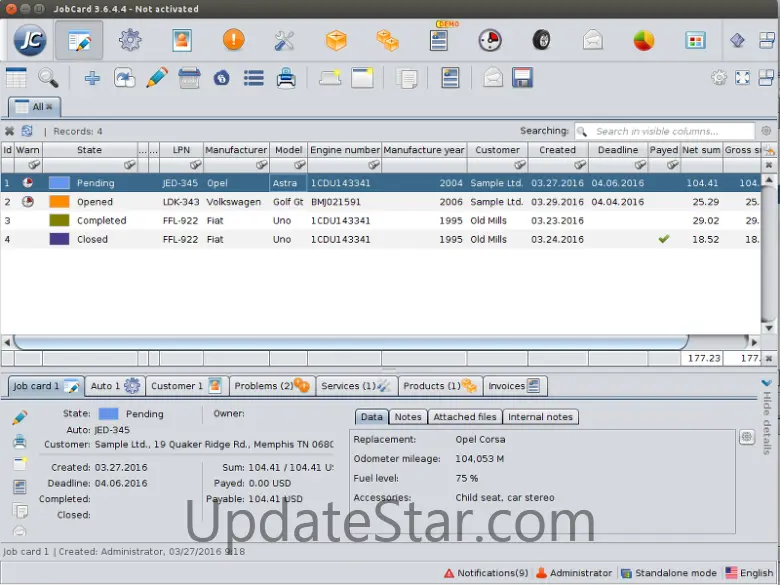Screen dimensions: 780x585
Task: Click the bulleted list toolbar icon
Action: point(254,78)
